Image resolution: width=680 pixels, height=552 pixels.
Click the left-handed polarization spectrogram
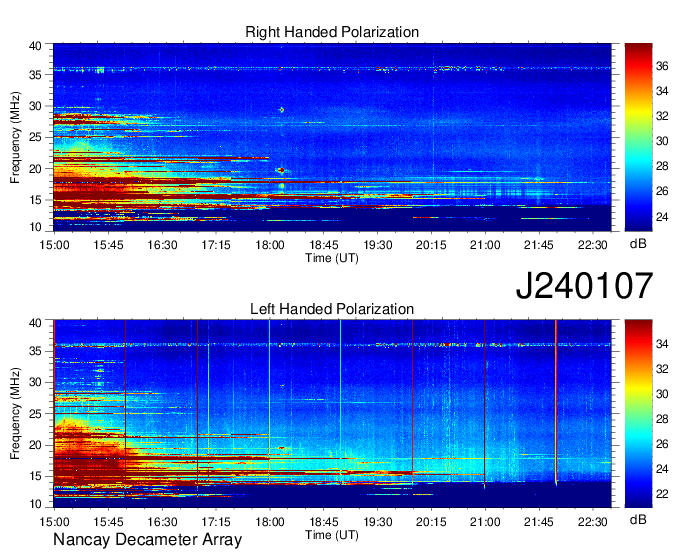(332, 414)
